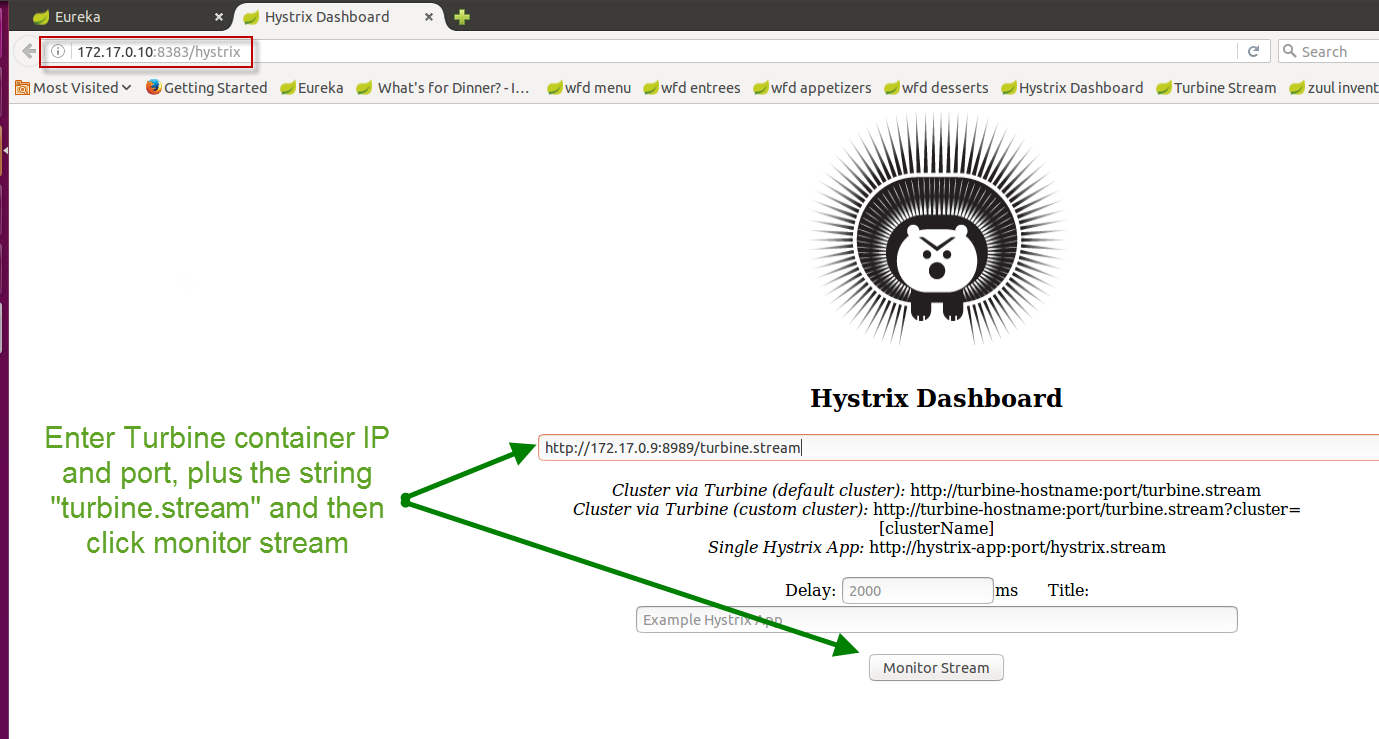Switch to the Eureka browser tab
The image size is (1379, 739).
(126, 16)
